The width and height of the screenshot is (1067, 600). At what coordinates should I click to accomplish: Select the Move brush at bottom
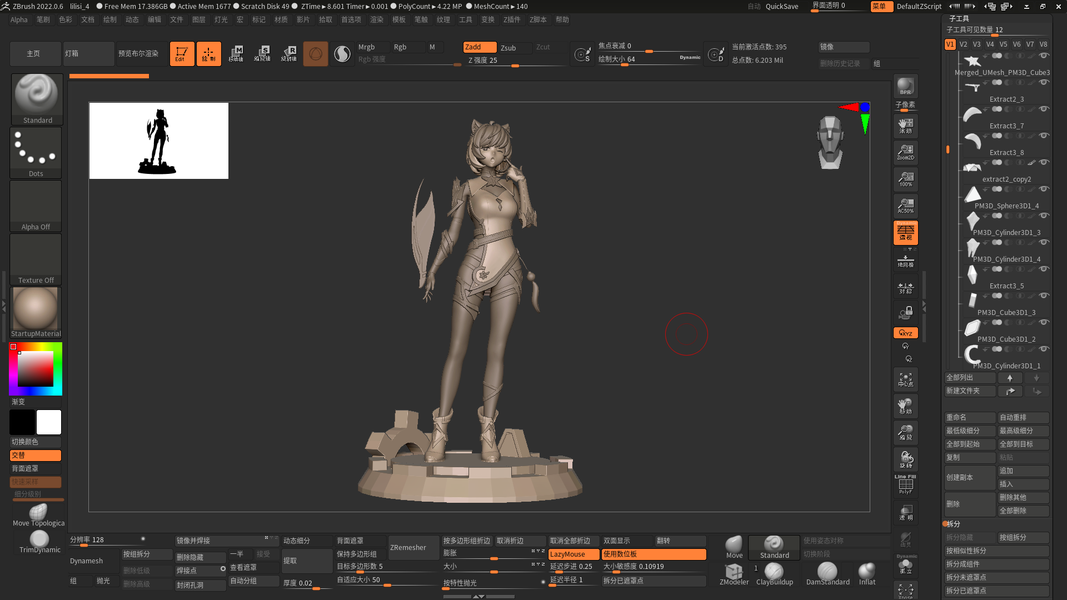click(x=734, y=547)
